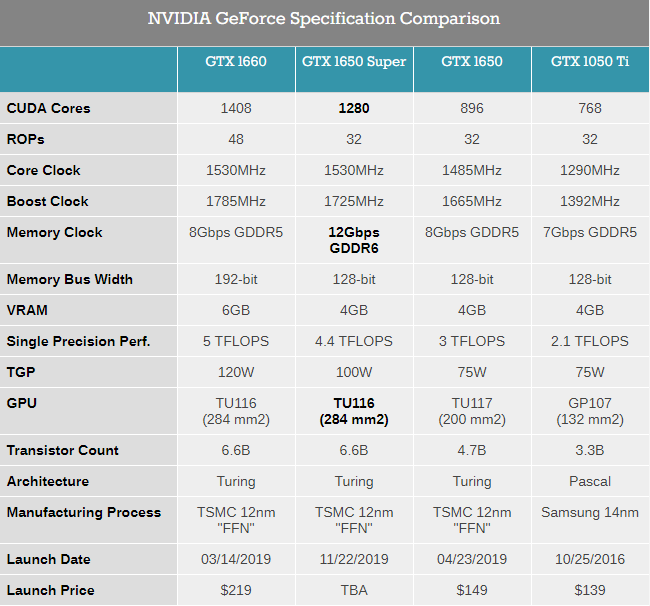Click the 04/23/2019 launch date

(x=472, y=559)
